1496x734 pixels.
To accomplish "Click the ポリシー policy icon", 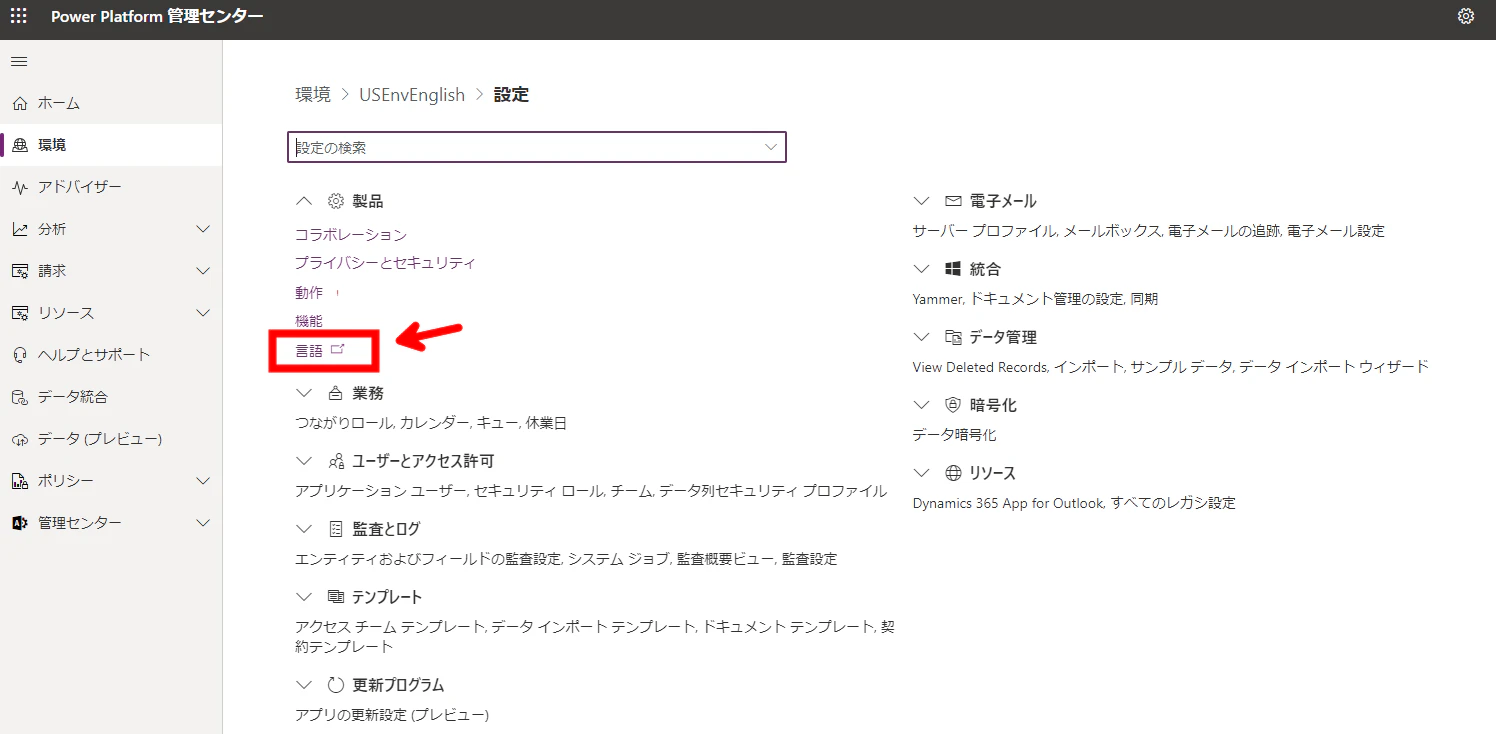I will click(x=19, y=481).
